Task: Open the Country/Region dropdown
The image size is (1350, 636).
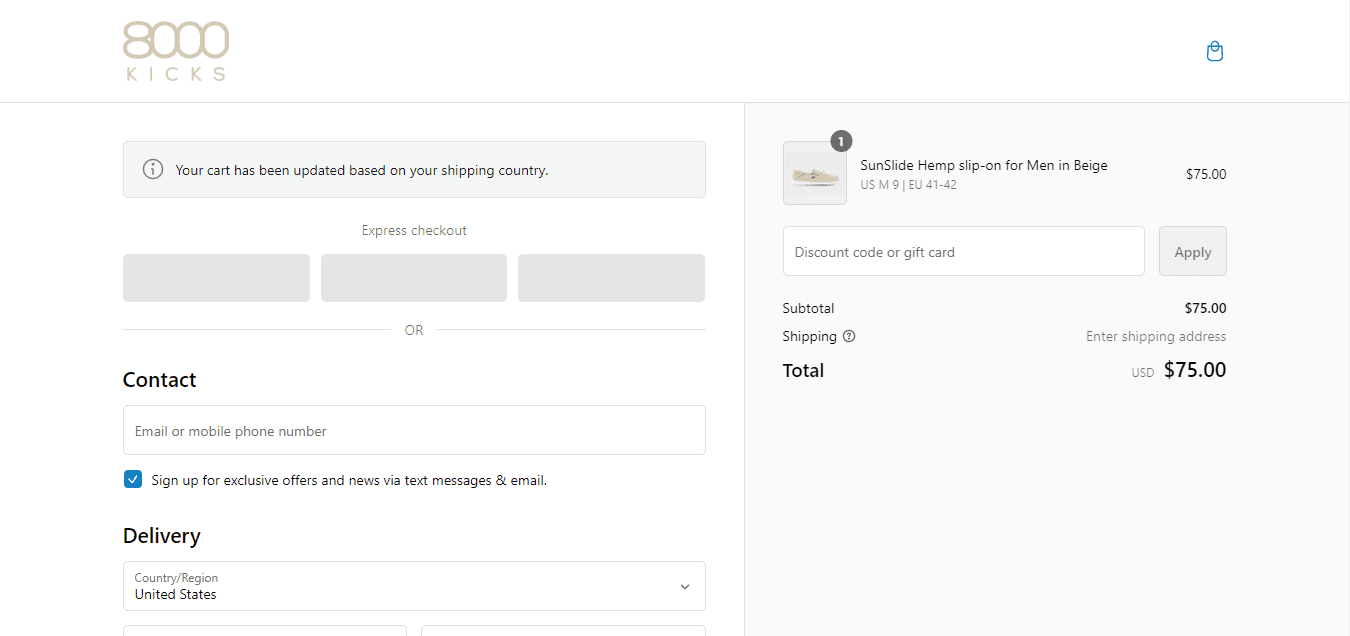Action: [414, 586]
